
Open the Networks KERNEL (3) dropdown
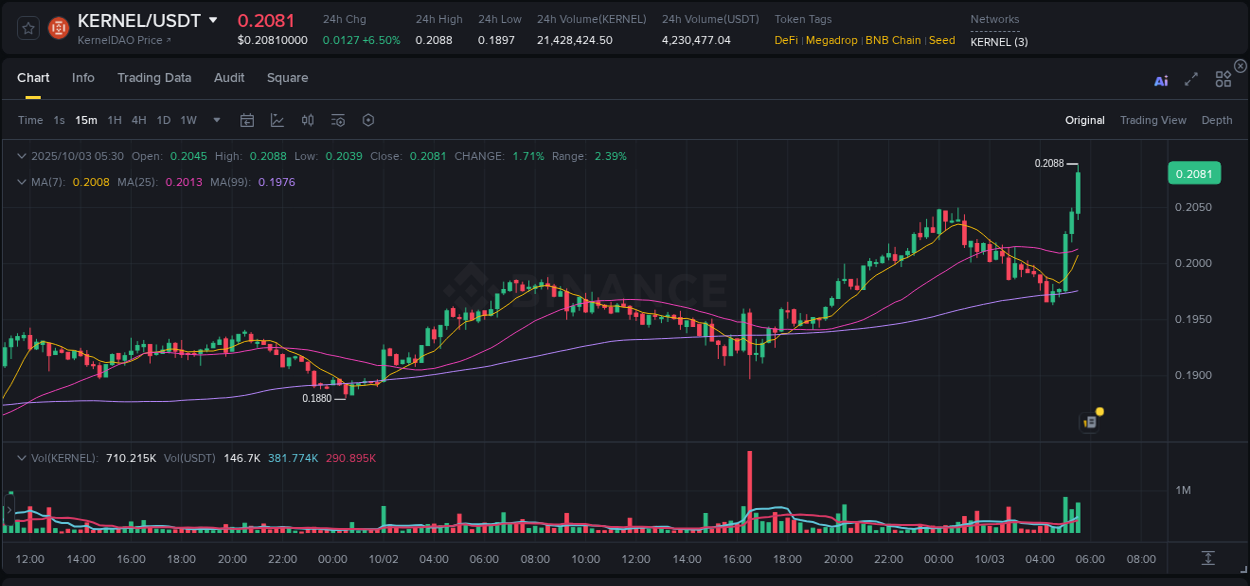[x=1000, y=41]
